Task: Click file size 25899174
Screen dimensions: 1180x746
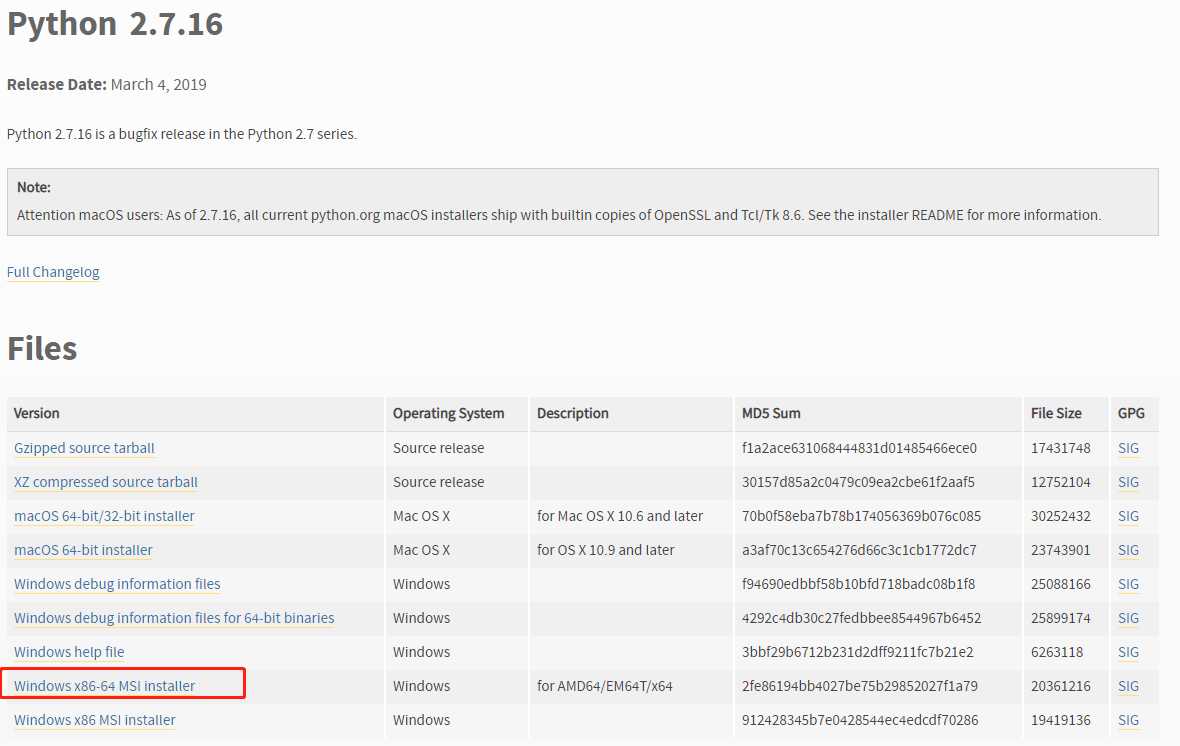Action: (x=1060, y=617)
